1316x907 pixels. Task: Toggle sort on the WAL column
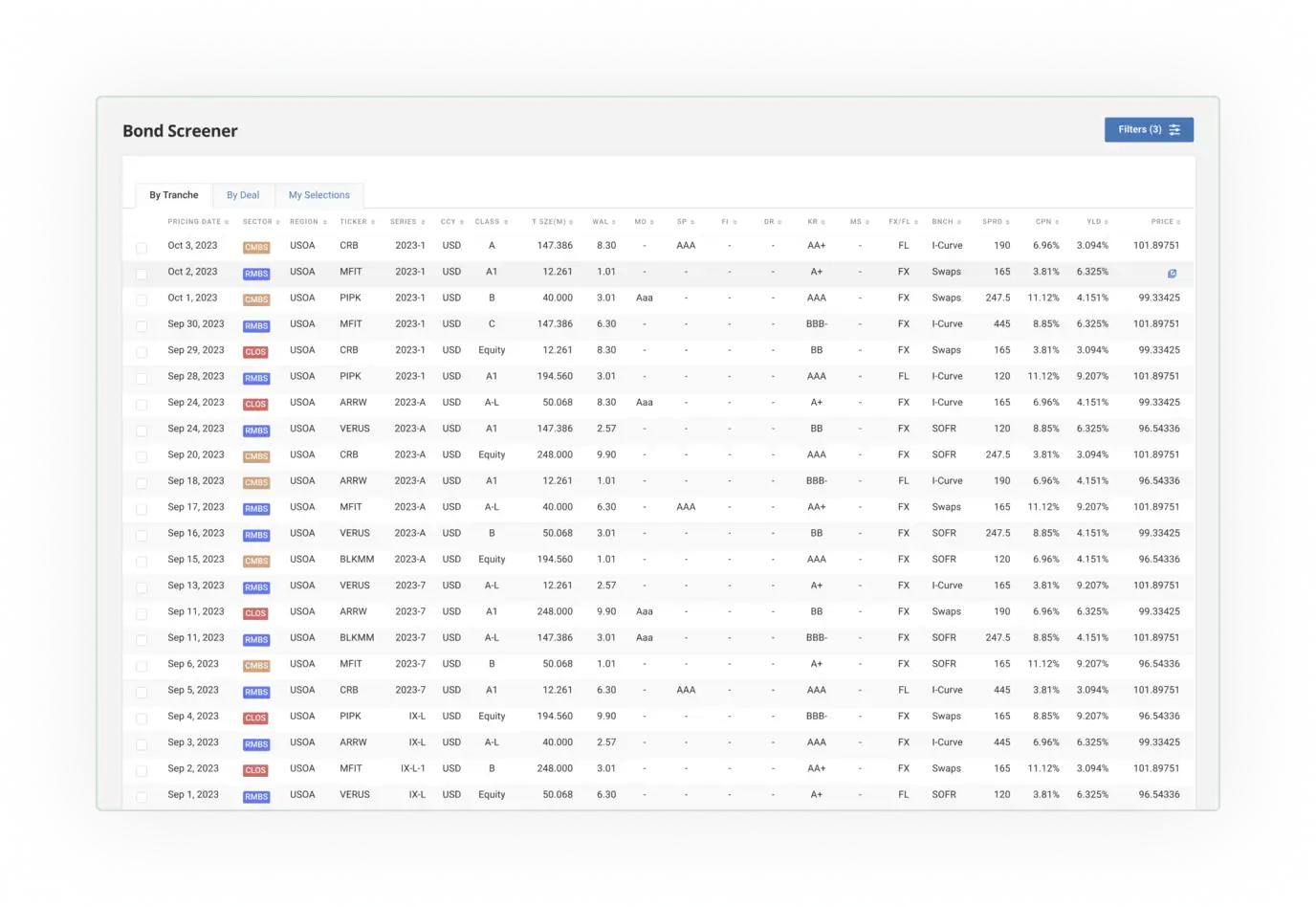[614, 223]
